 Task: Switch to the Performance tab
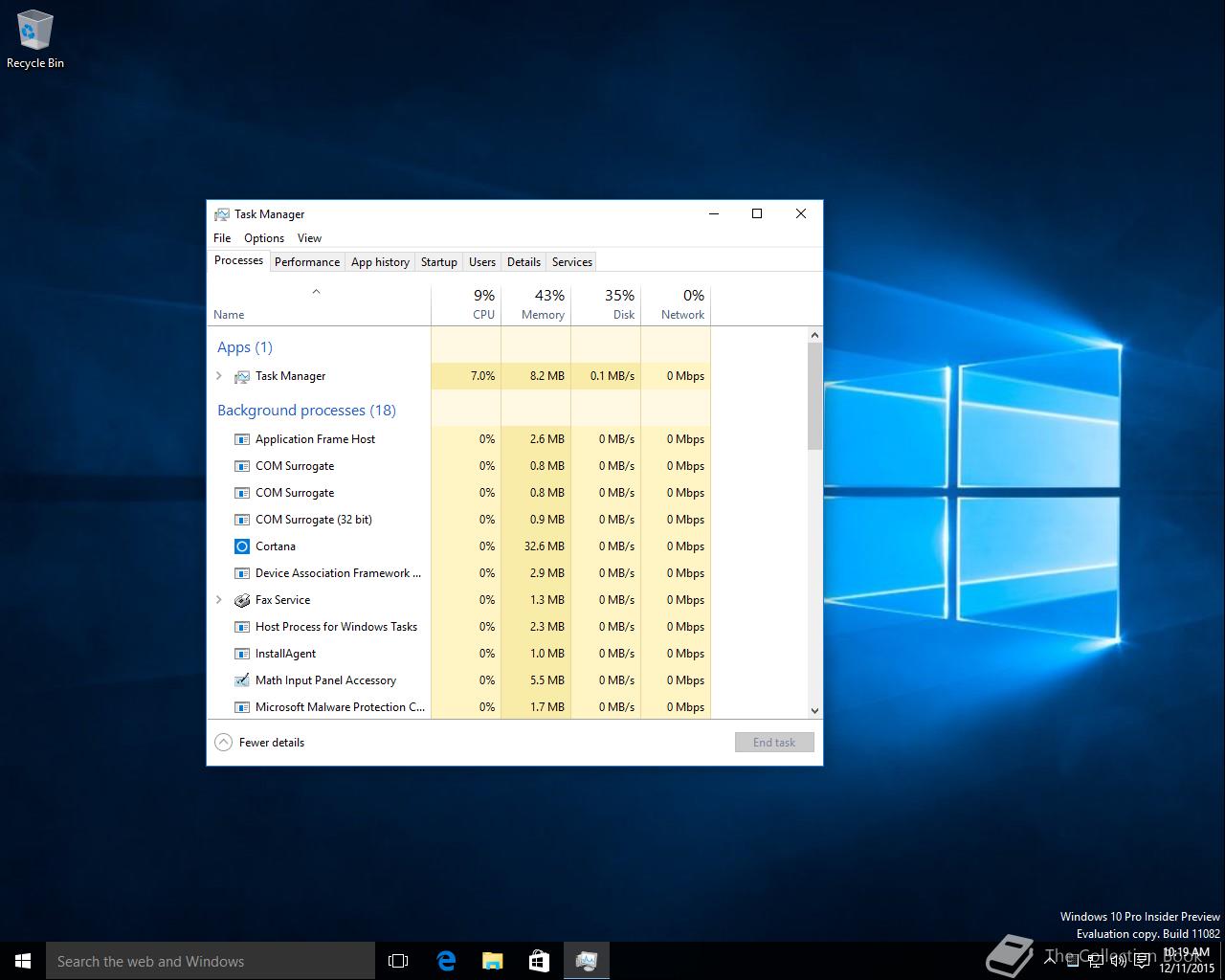tap(307, 262)
